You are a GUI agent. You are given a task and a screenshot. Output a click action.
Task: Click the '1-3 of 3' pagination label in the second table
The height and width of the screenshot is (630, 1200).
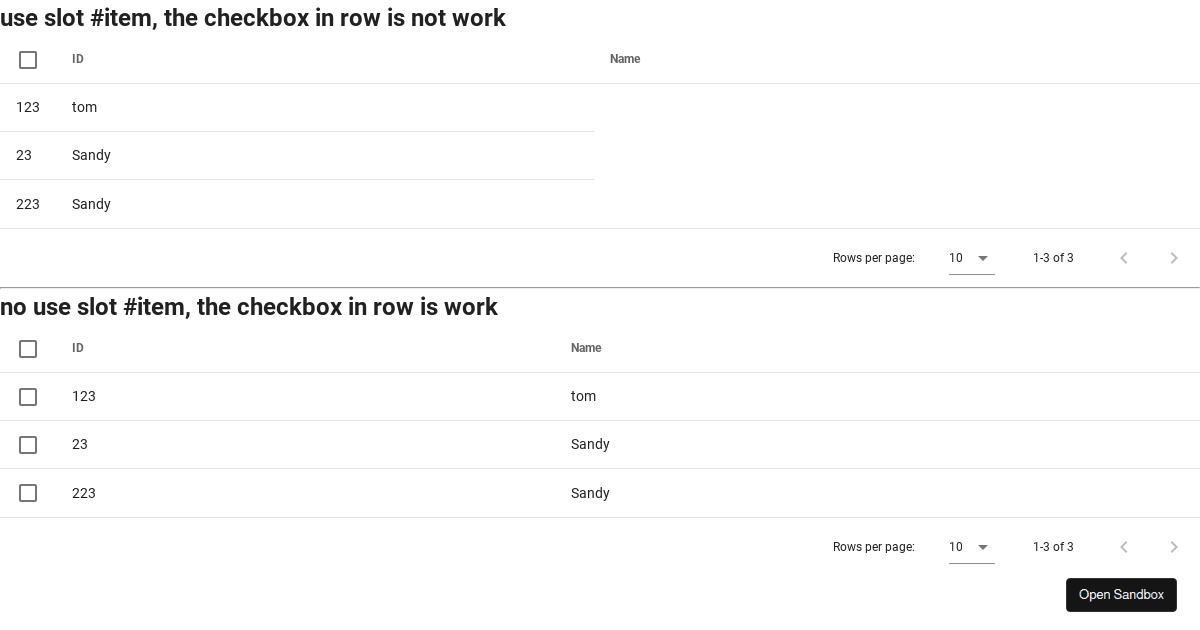click(1053, 547)
